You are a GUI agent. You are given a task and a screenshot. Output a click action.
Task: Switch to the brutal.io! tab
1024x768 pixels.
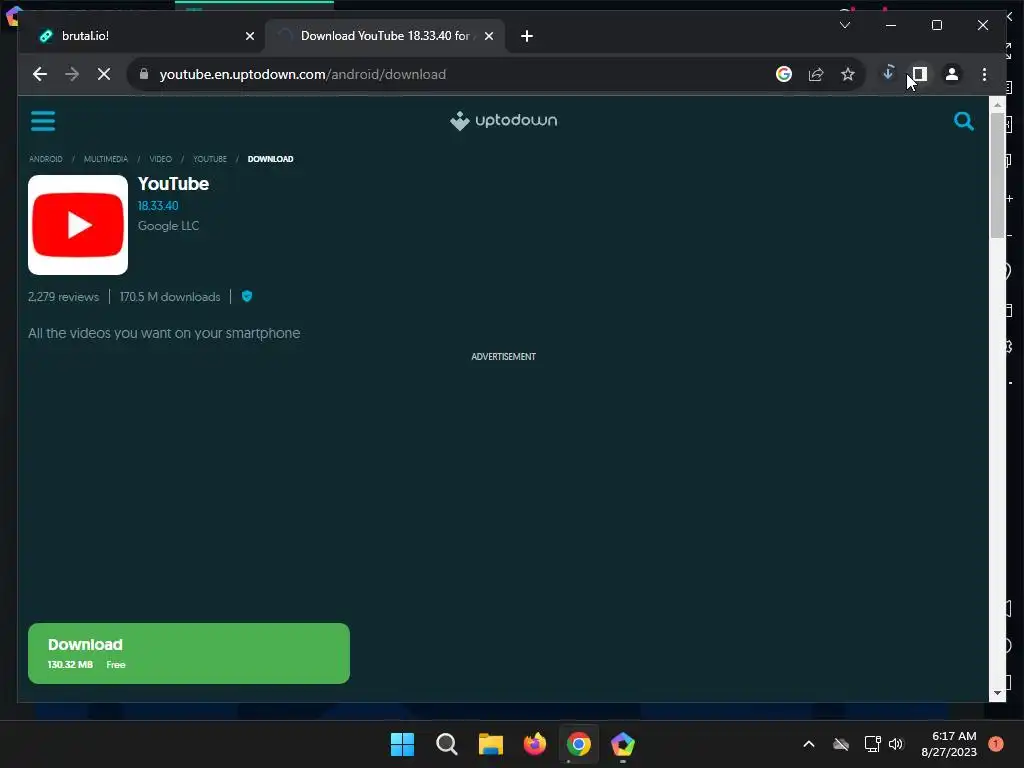[141, 36]
